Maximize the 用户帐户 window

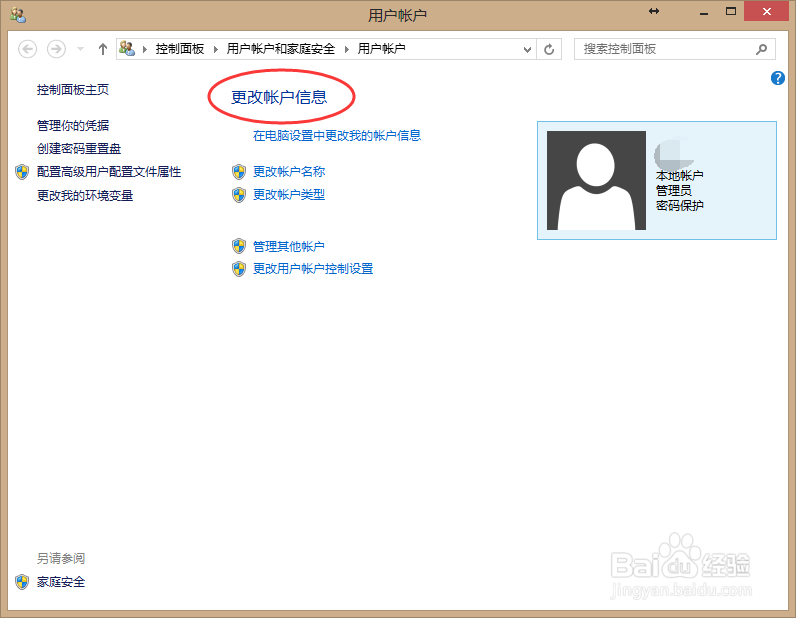click(731, 11)
